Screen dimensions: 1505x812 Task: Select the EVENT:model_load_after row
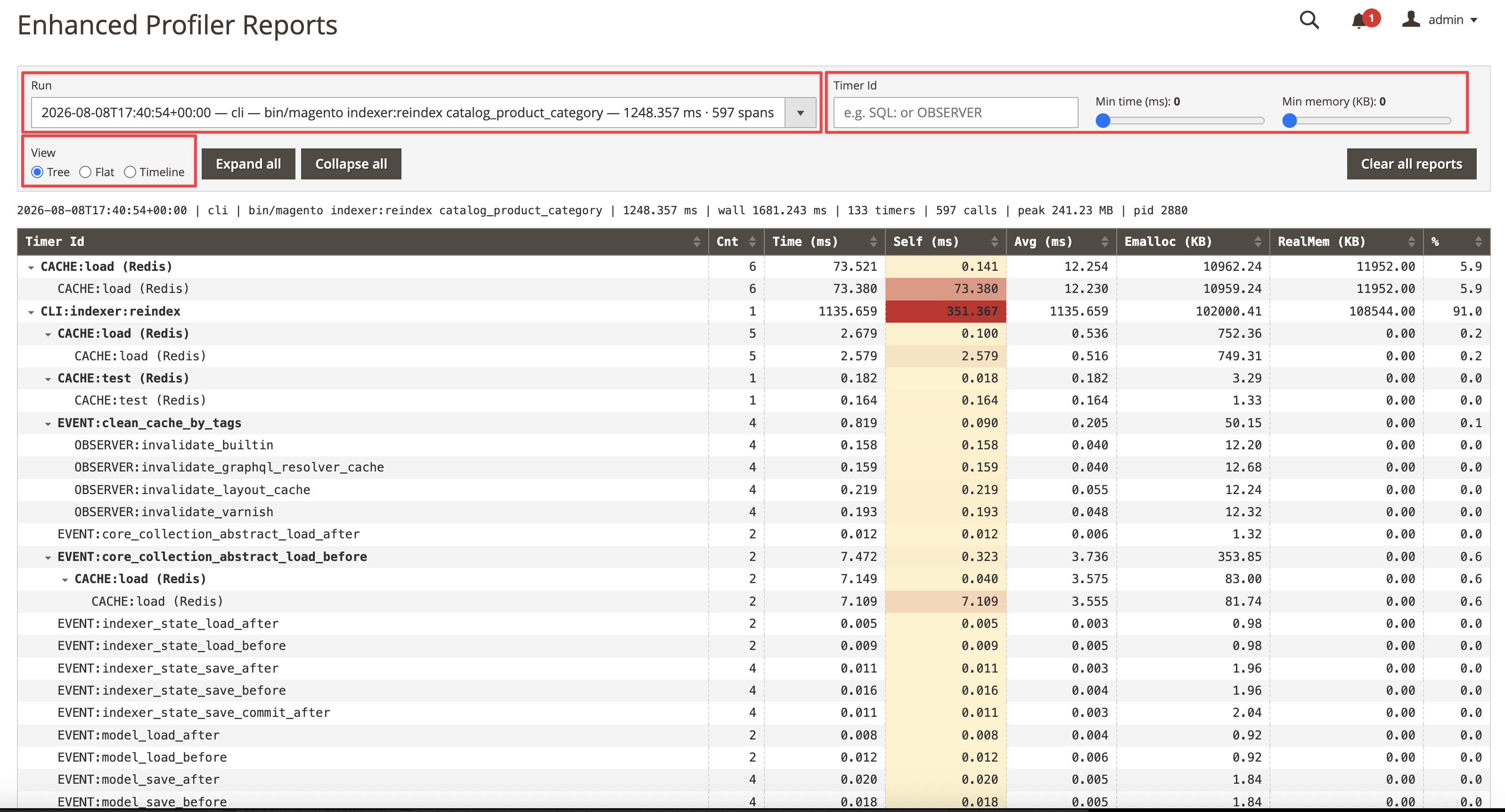coord(753,735)
